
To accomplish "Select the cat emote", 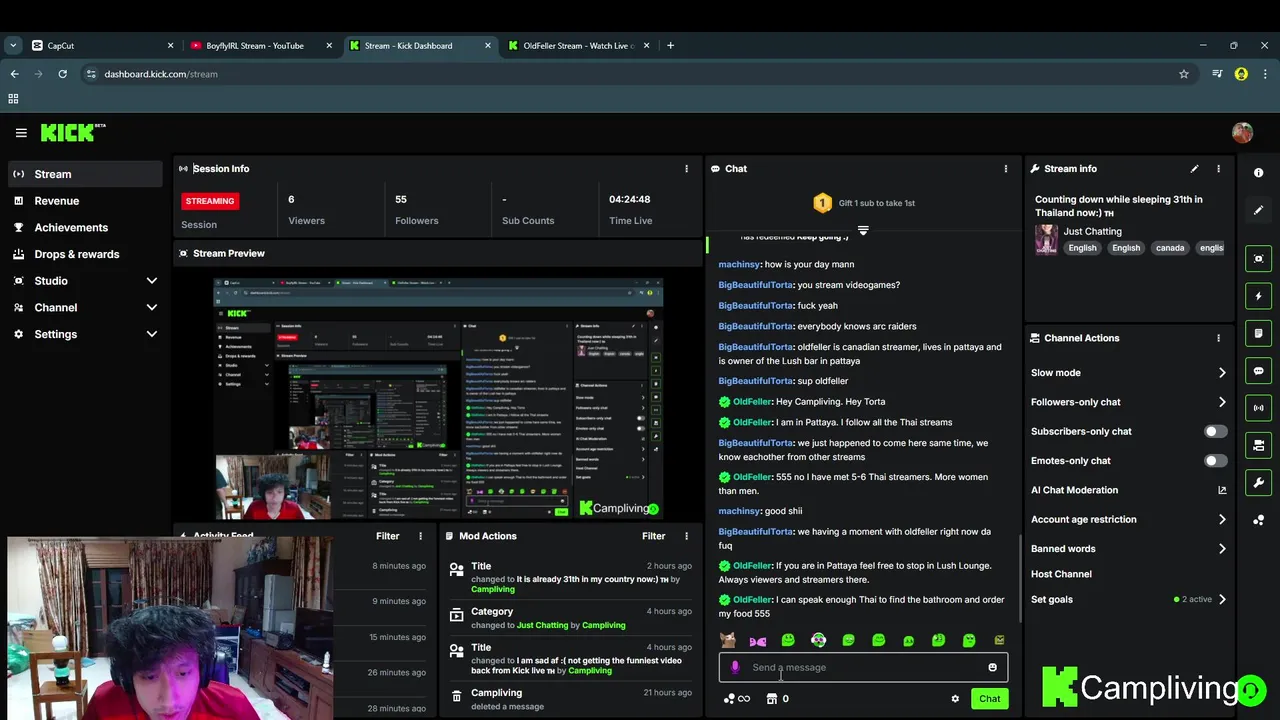I will (x=728, y=640).
